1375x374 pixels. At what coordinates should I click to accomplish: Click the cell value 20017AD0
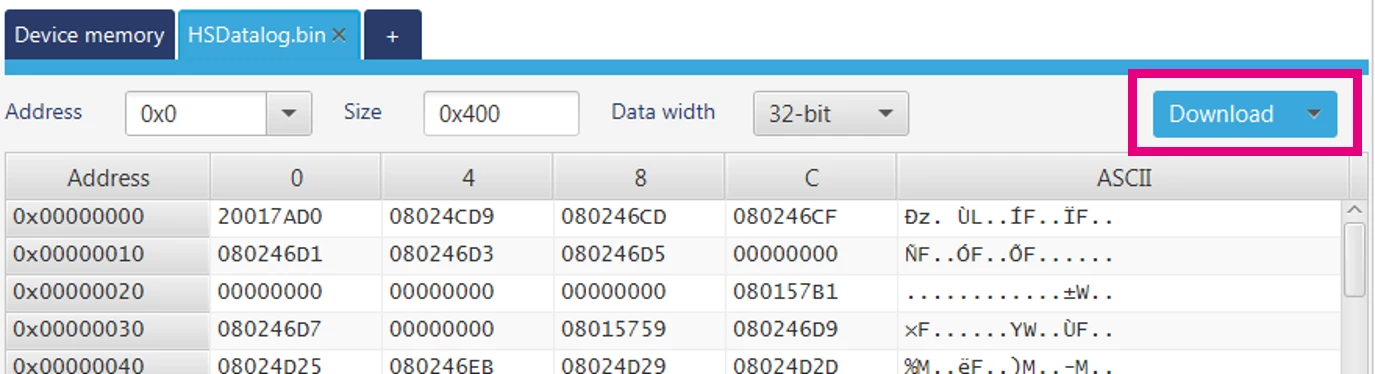tap(270, 217)
